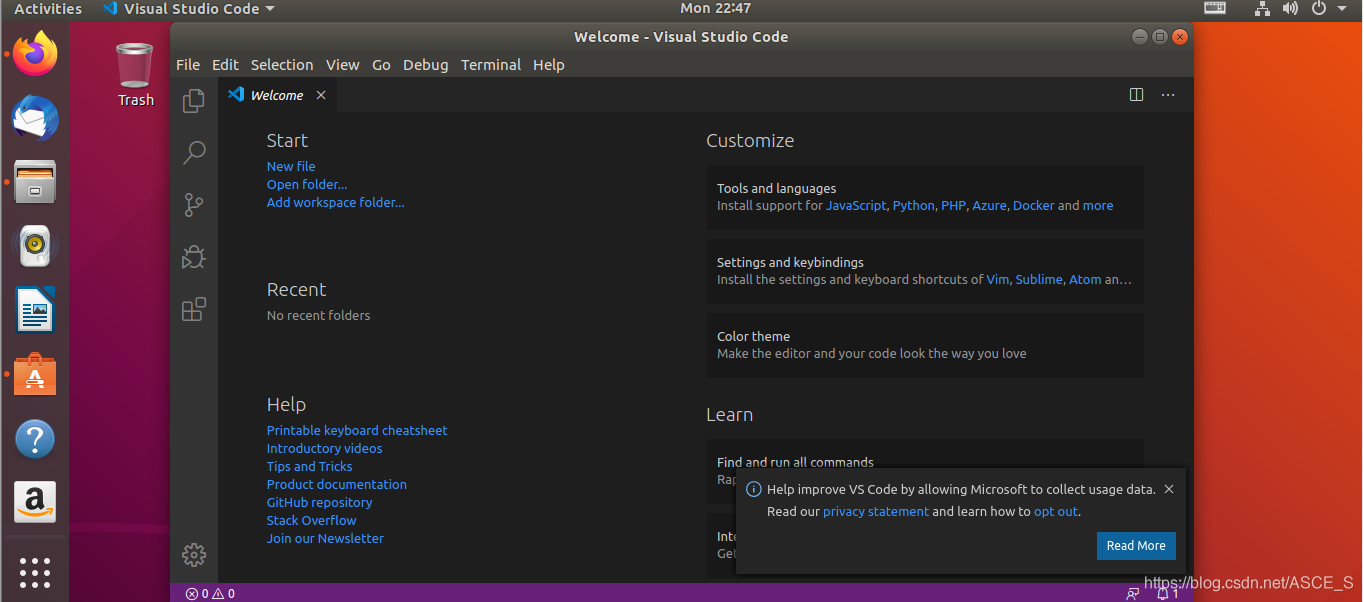Screen dimensions: 1364x602
Task: Click the Open folder... link
Action: click(307, 184)
